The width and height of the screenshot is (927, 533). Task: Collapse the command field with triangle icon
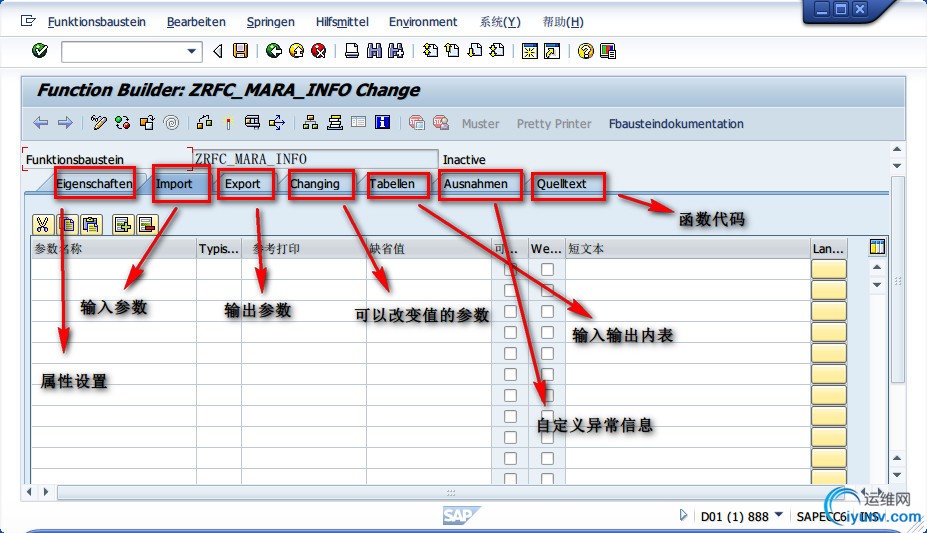[218, 51]
